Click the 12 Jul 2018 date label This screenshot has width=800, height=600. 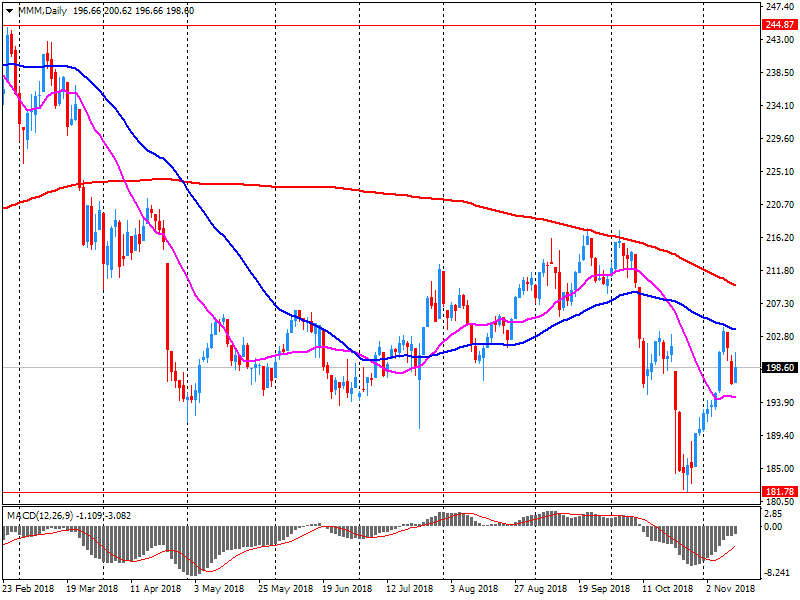point(409,589)
